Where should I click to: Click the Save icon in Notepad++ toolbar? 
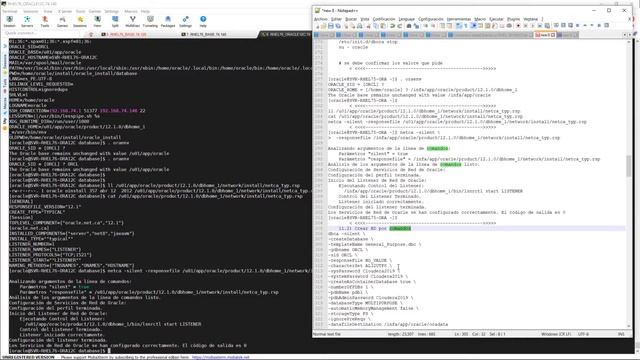coord(331,26)
